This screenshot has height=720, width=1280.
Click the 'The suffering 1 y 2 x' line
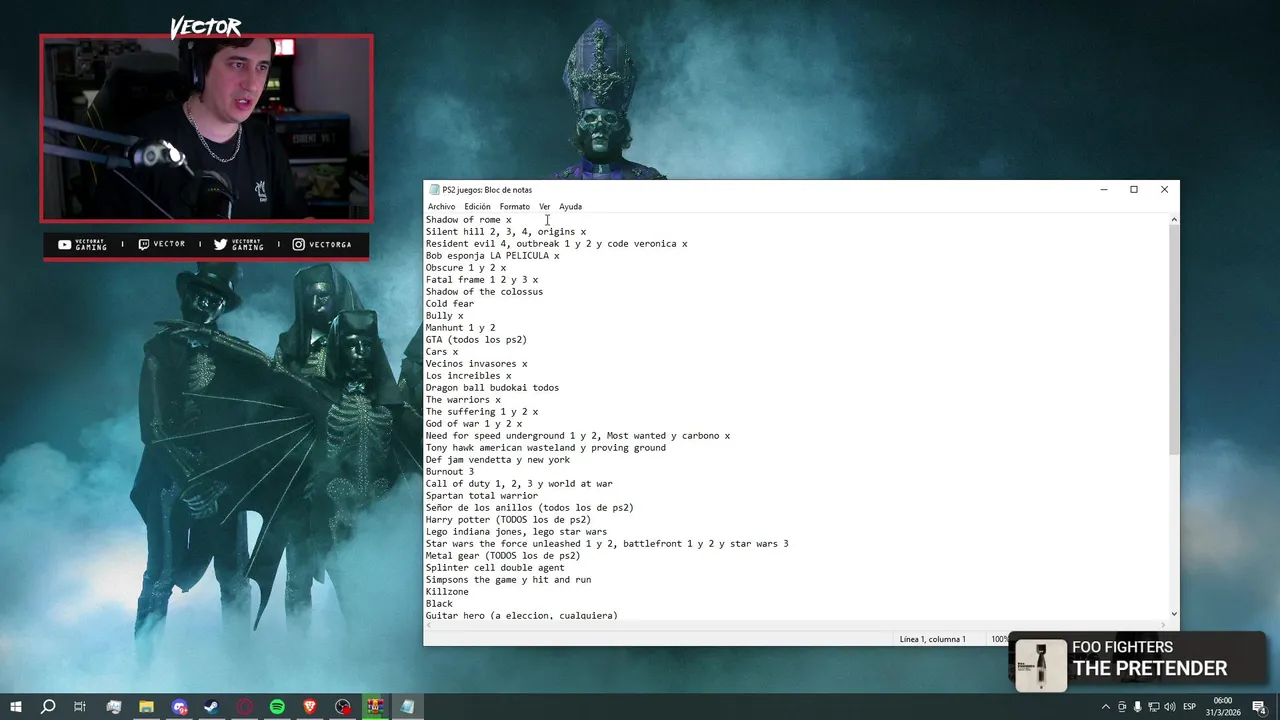482,412
